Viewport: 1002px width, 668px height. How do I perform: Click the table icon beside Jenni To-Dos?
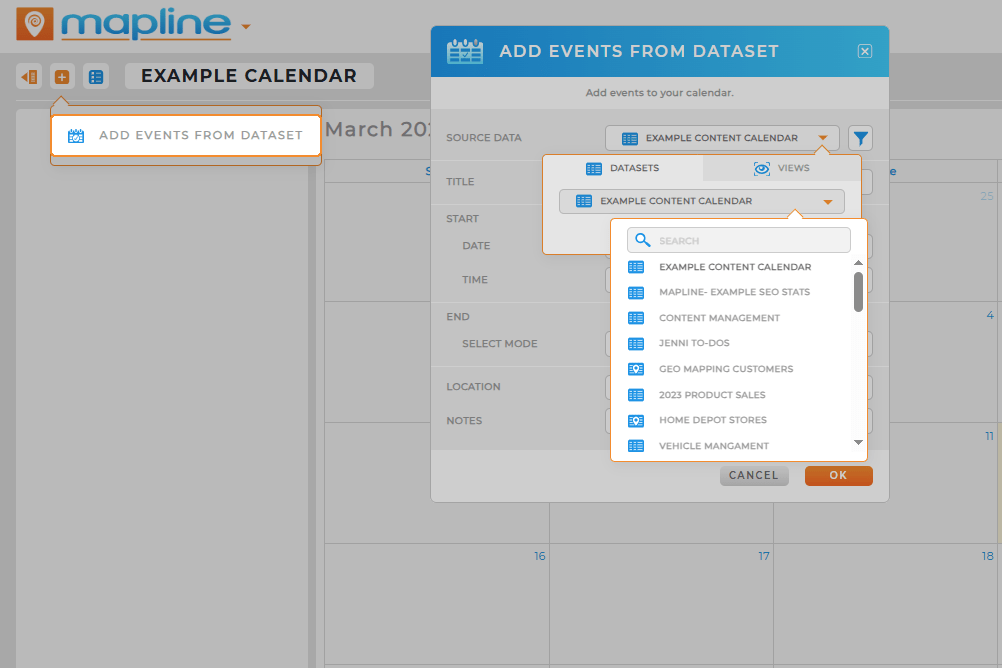click(636, 344)
